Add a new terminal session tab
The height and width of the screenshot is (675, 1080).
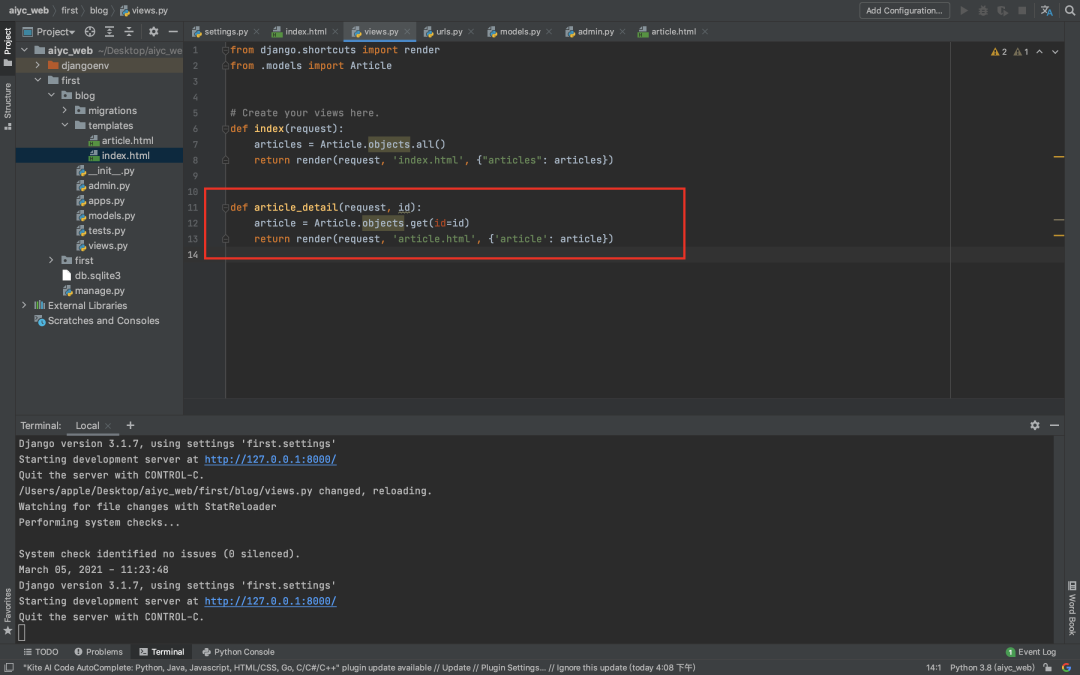pos(130,425)
